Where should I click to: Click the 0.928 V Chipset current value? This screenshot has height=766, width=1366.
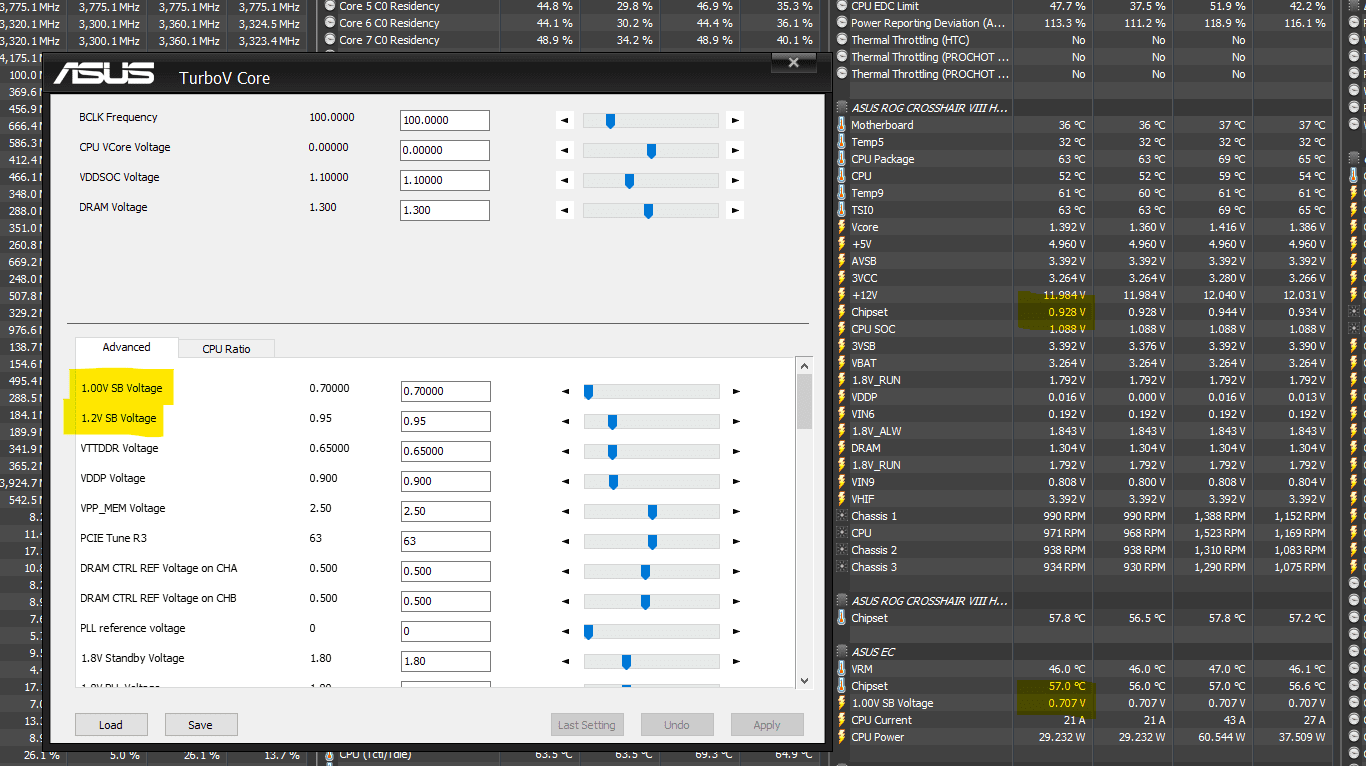(1066, 312)
